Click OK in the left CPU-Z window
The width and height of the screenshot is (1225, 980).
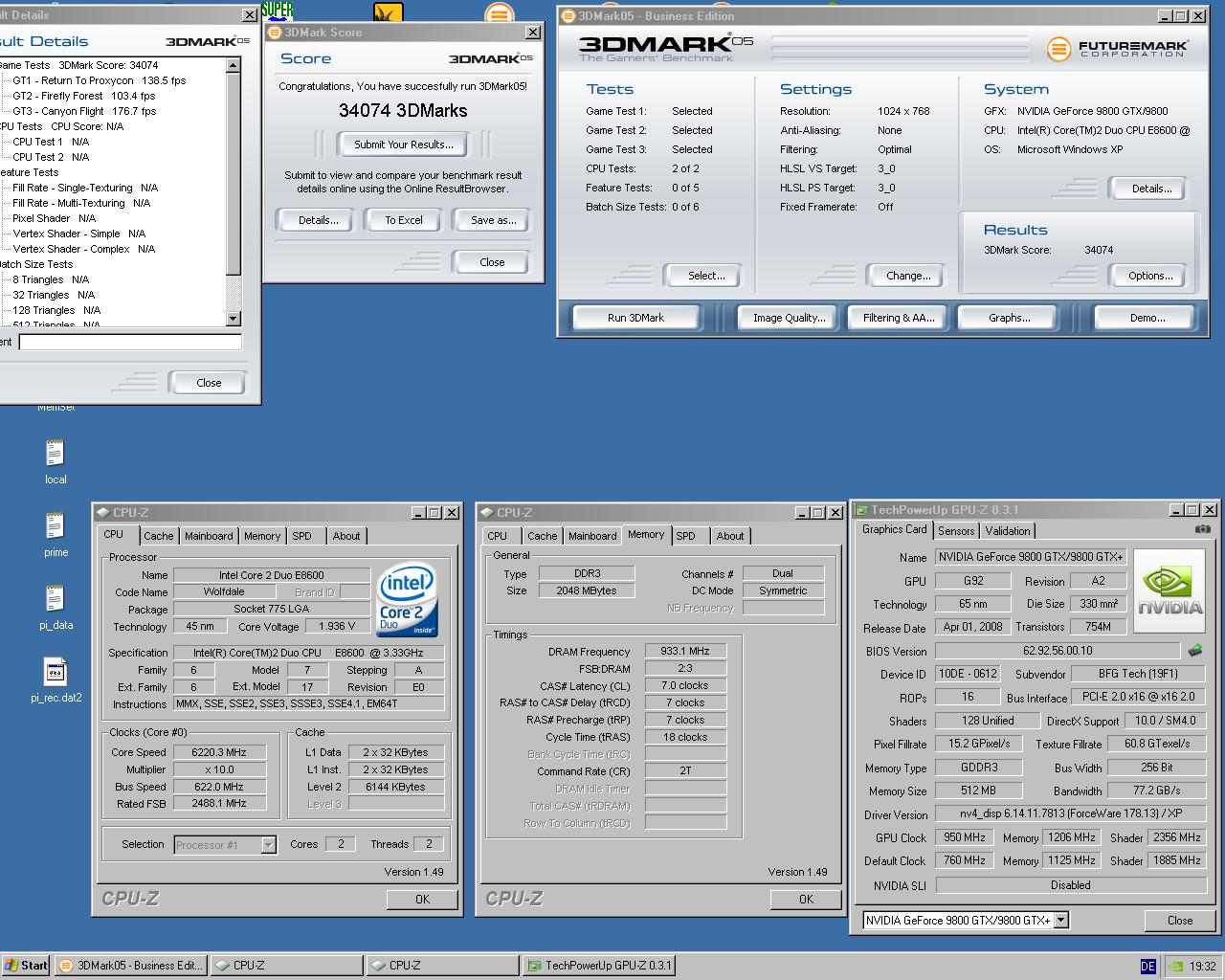click(x=422, y=900)
